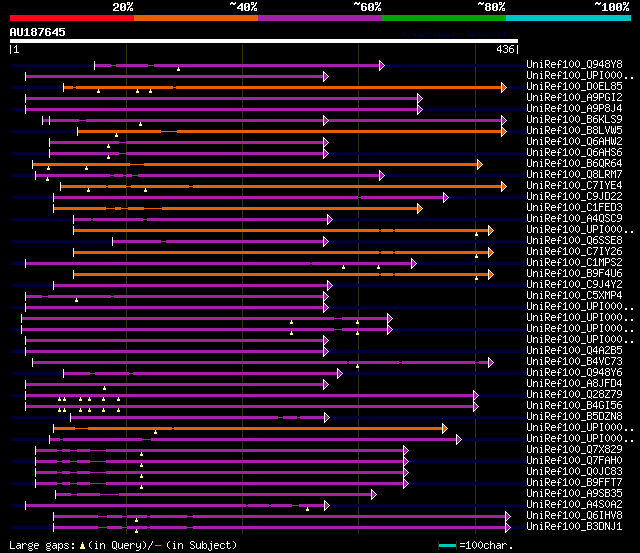Select the AU187645 query title

pyautogui.click(x=38, y=32)
